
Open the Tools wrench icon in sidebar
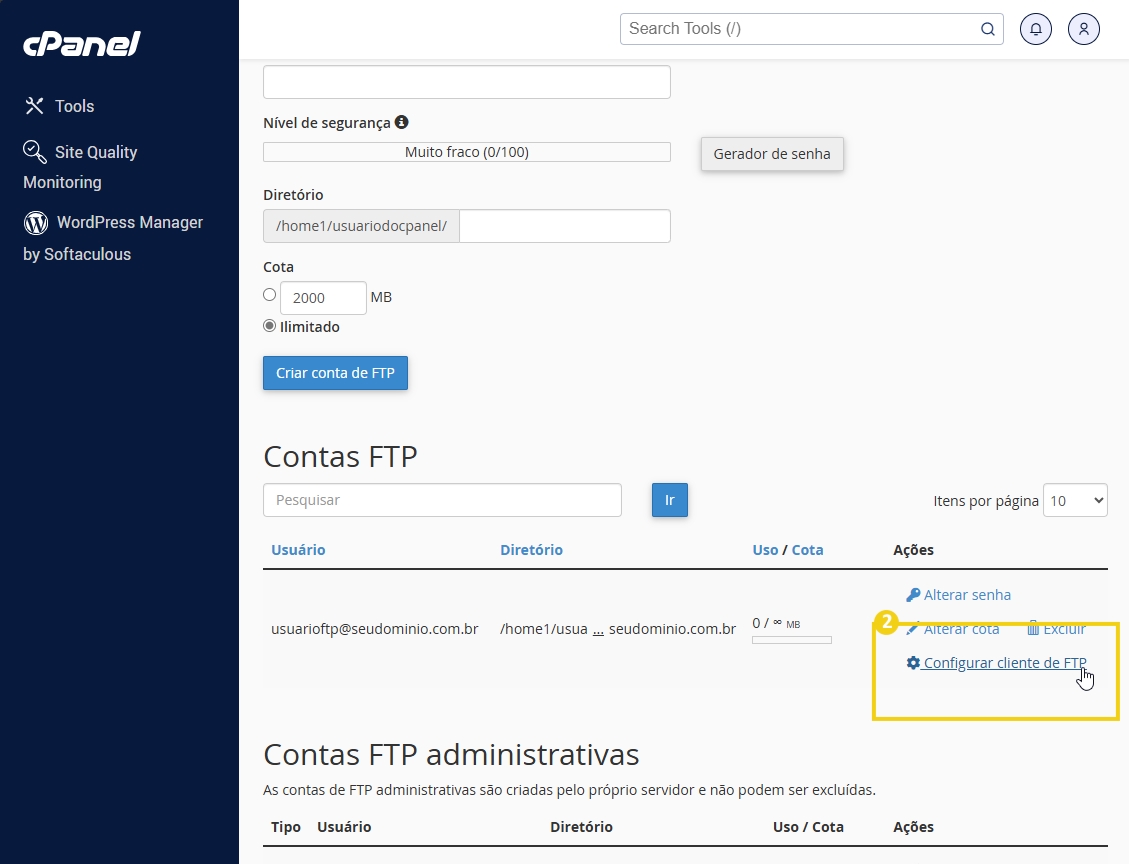tap(34, 106)
